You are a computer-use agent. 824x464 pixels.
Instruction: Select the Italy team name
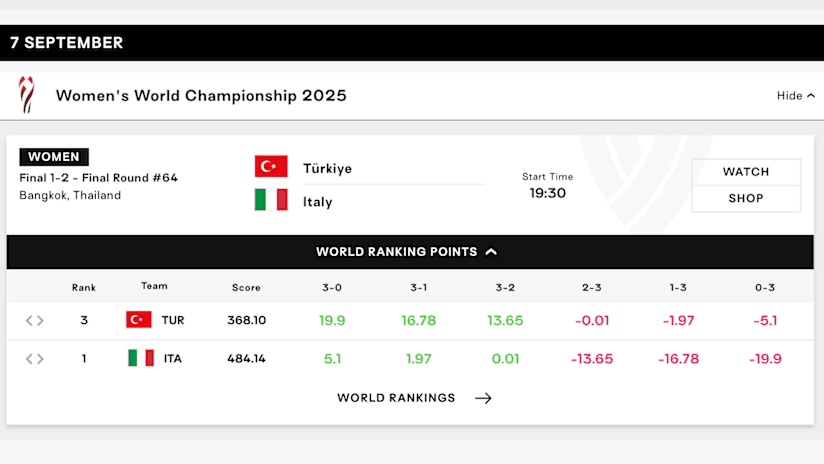pyautogui.click(x=317, y=202)
